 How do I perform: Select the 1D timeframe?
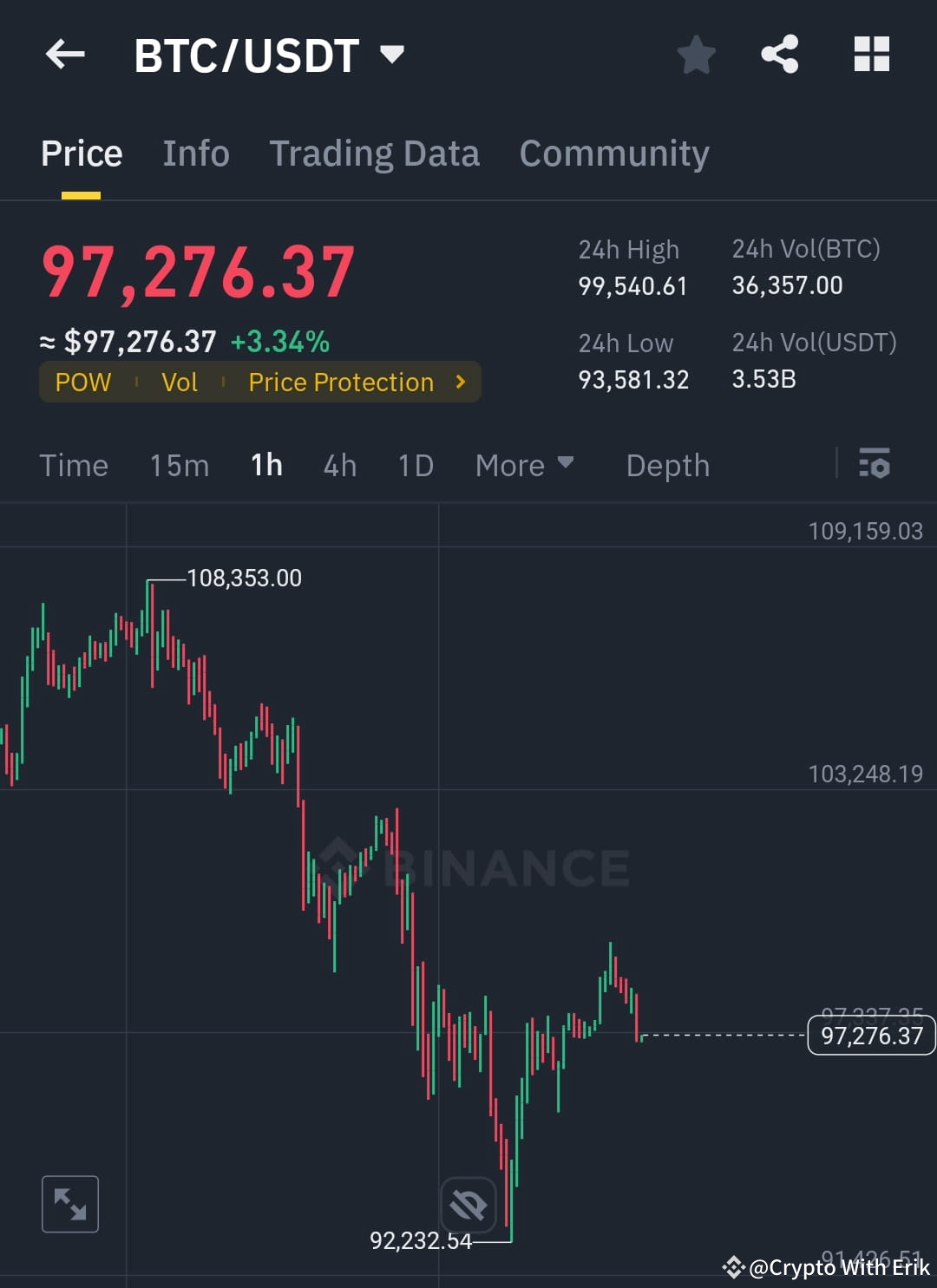coord(415,465)
